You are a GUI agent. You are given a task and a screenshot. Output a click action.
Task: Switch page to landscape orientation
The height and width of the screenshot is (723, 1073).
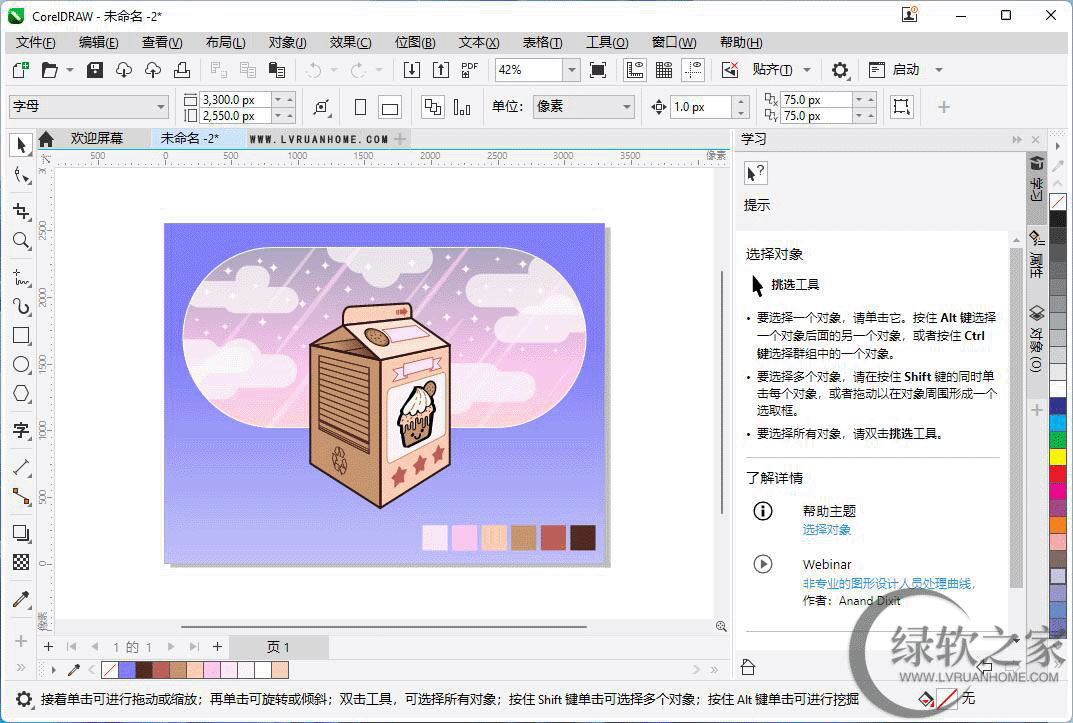[390, 108]
